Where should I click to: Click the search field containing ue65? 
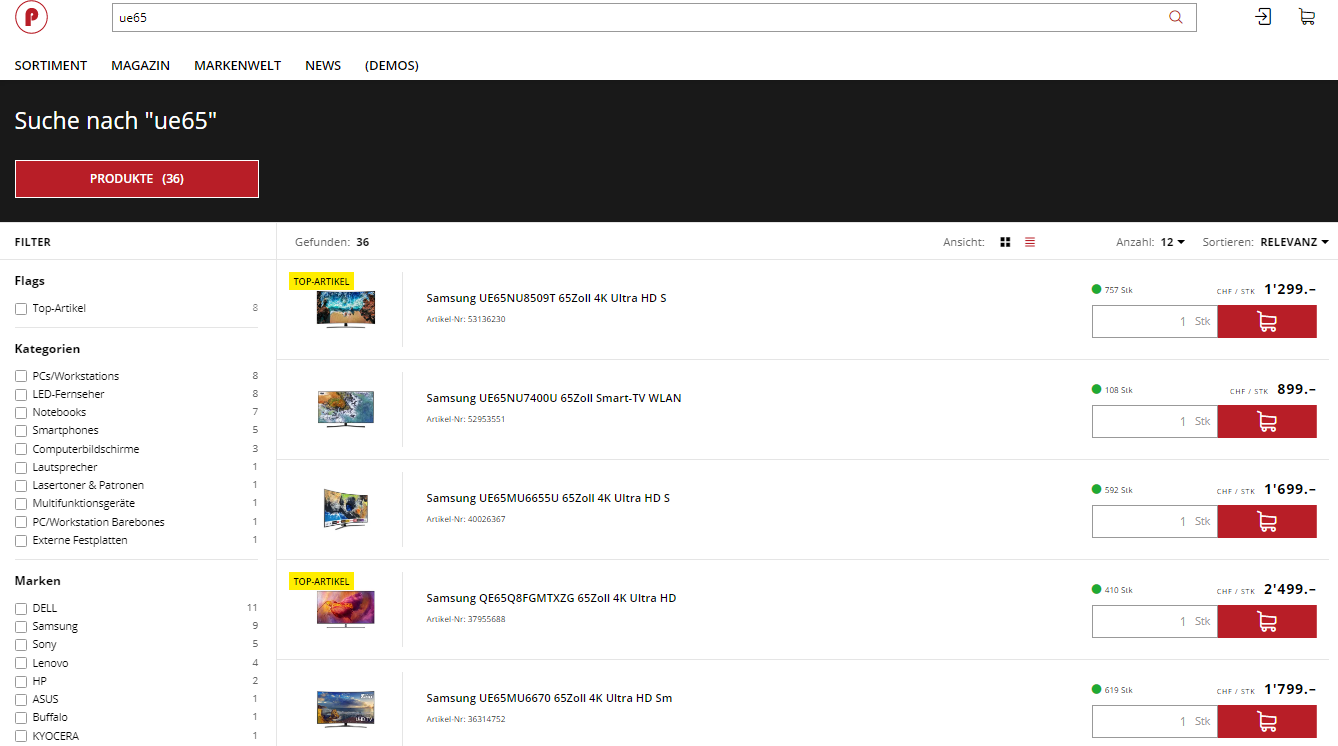[x=640, y=18]
